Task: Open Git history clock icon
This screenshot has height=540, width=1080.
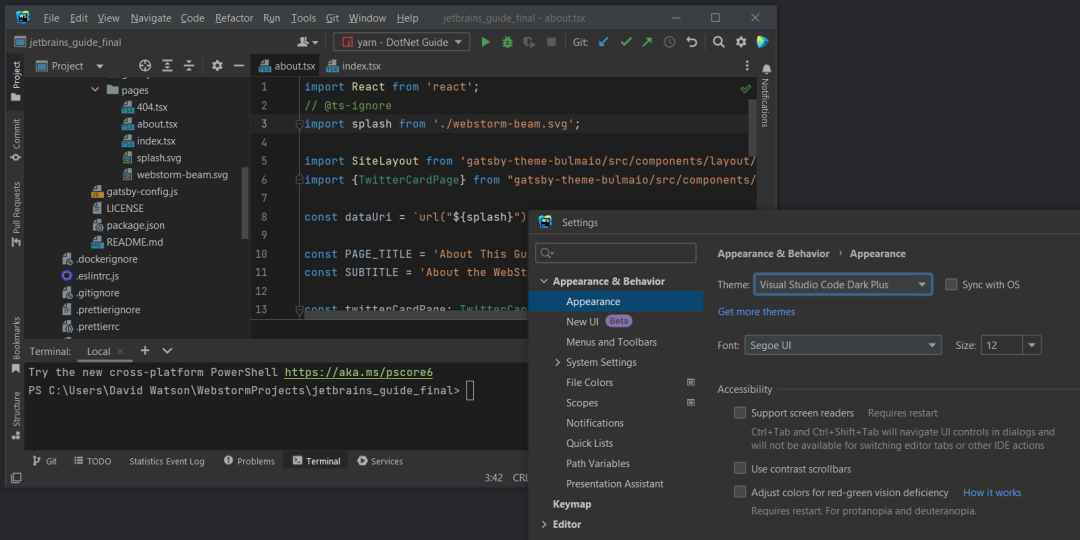Action: tap(669, 42)
